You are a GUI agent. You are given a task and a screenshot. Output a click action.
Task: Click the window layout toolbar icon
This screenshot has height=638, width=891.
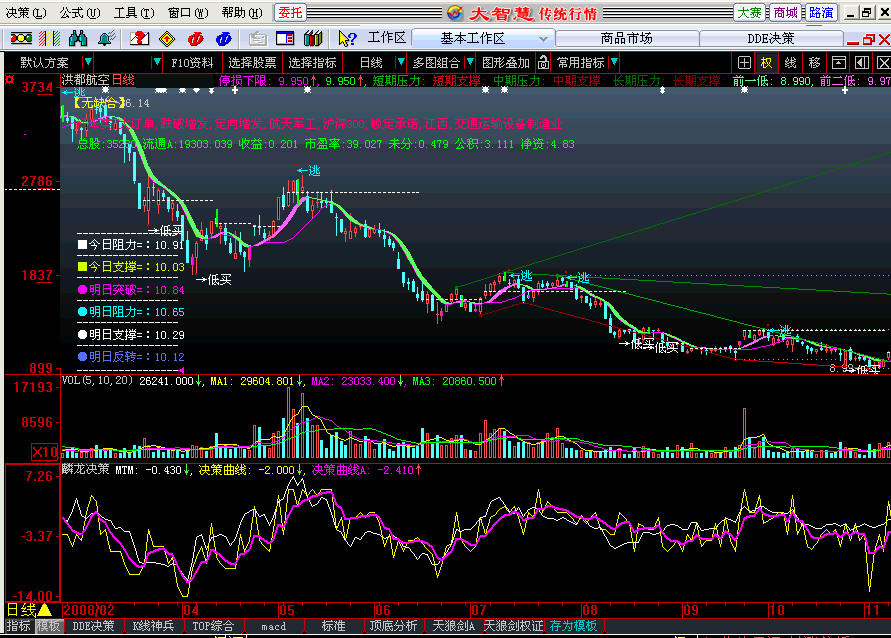tap(285, 39)
